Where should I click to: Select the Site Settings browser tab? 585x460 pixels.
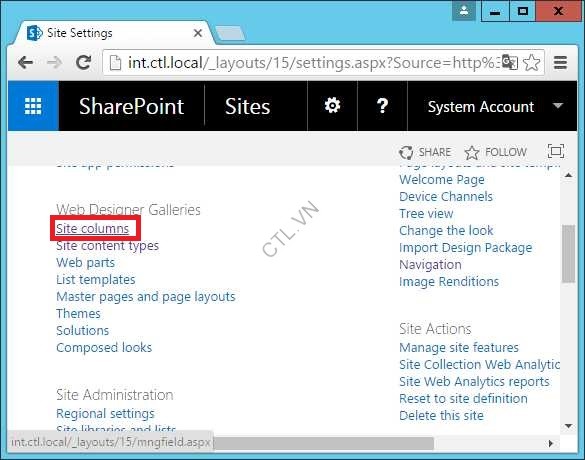112,33
